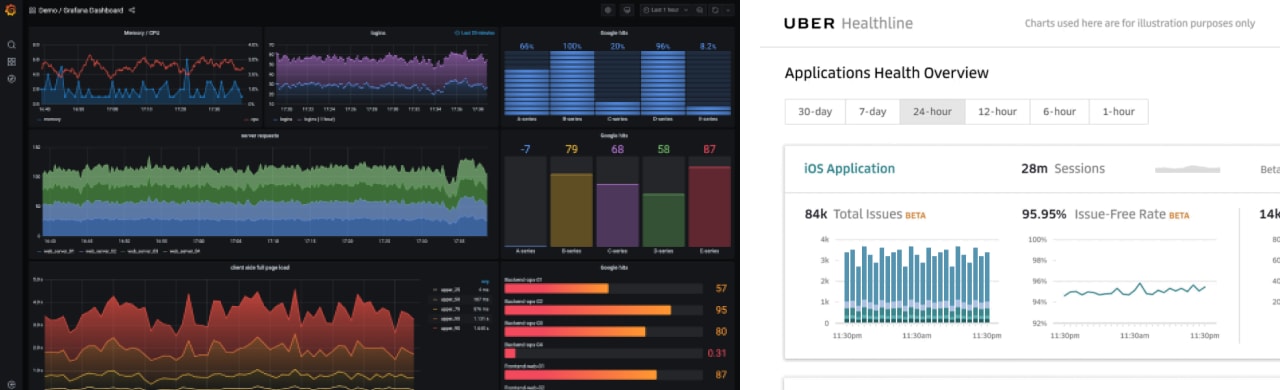
Task: Toggle web_server_02 legend series
Action: (100, 252)
